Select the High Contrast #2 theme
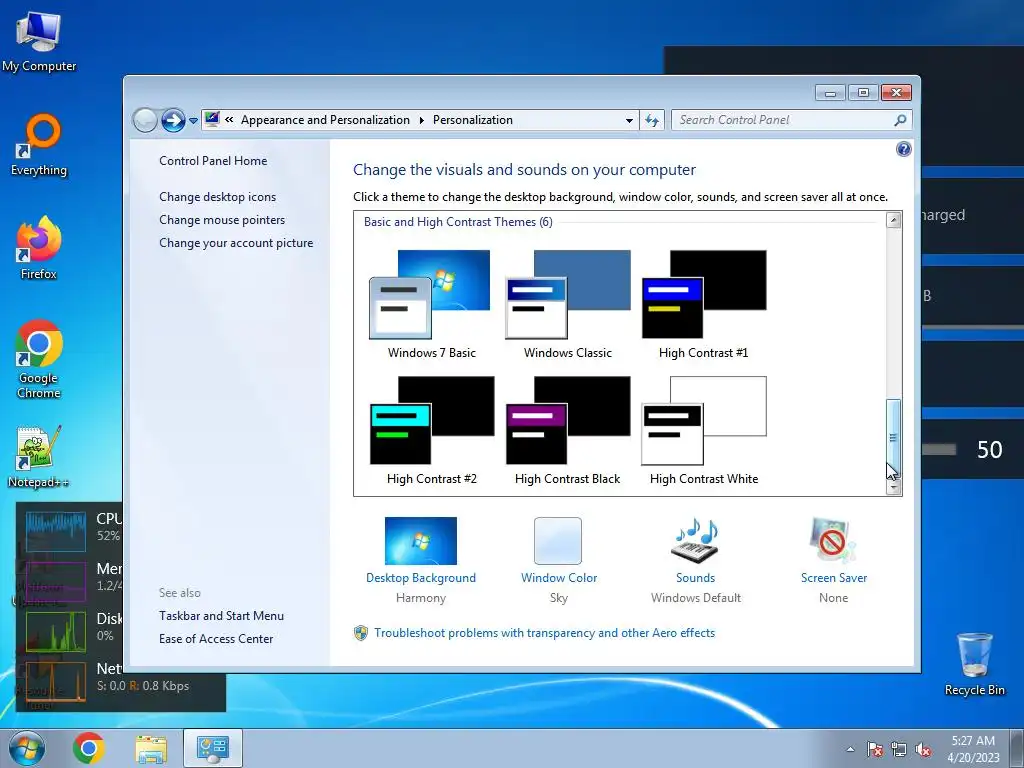The image size is (1024, 768). pyautogui.click(x=431, y=430)
